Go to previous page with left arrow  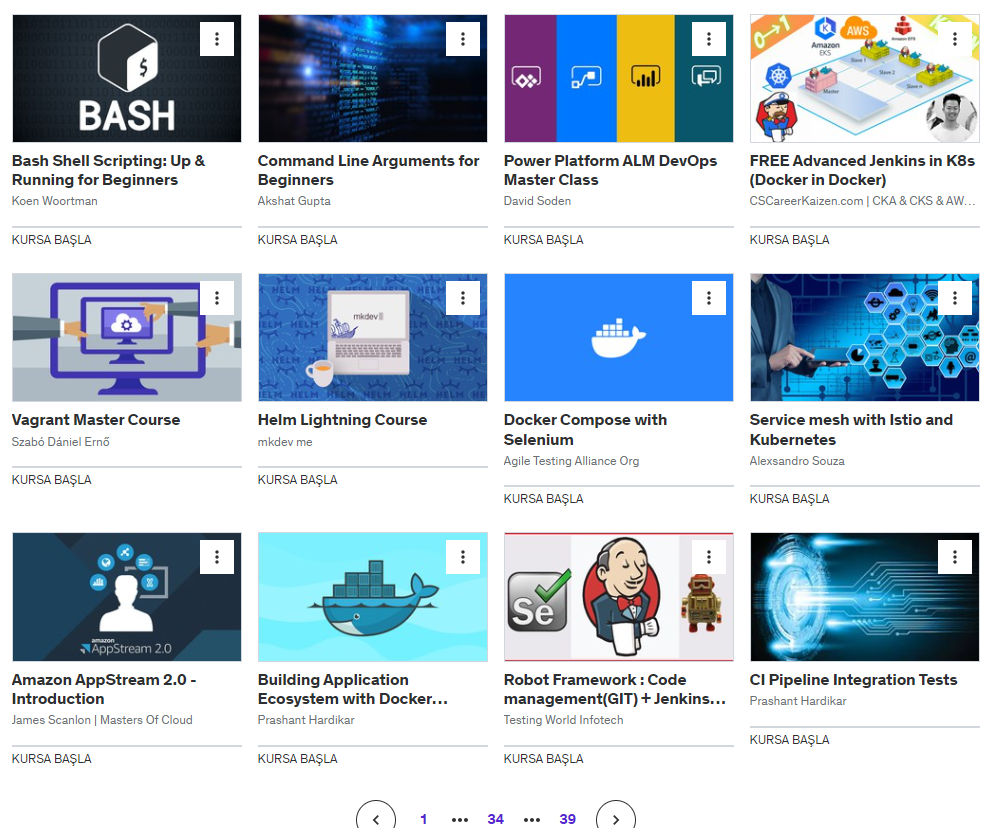tap(376, 818)
